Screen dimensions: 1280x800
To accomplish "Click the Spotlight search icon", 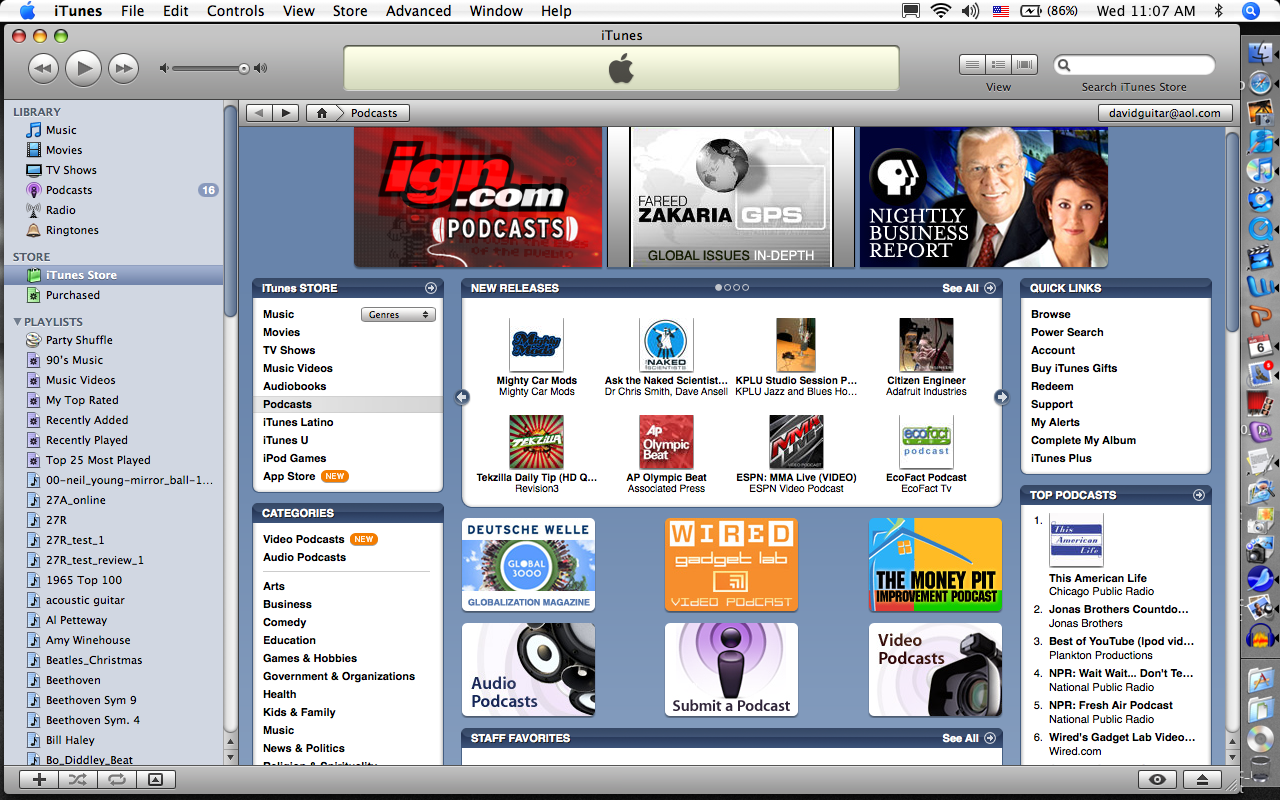I will (x=1251, y=11).
